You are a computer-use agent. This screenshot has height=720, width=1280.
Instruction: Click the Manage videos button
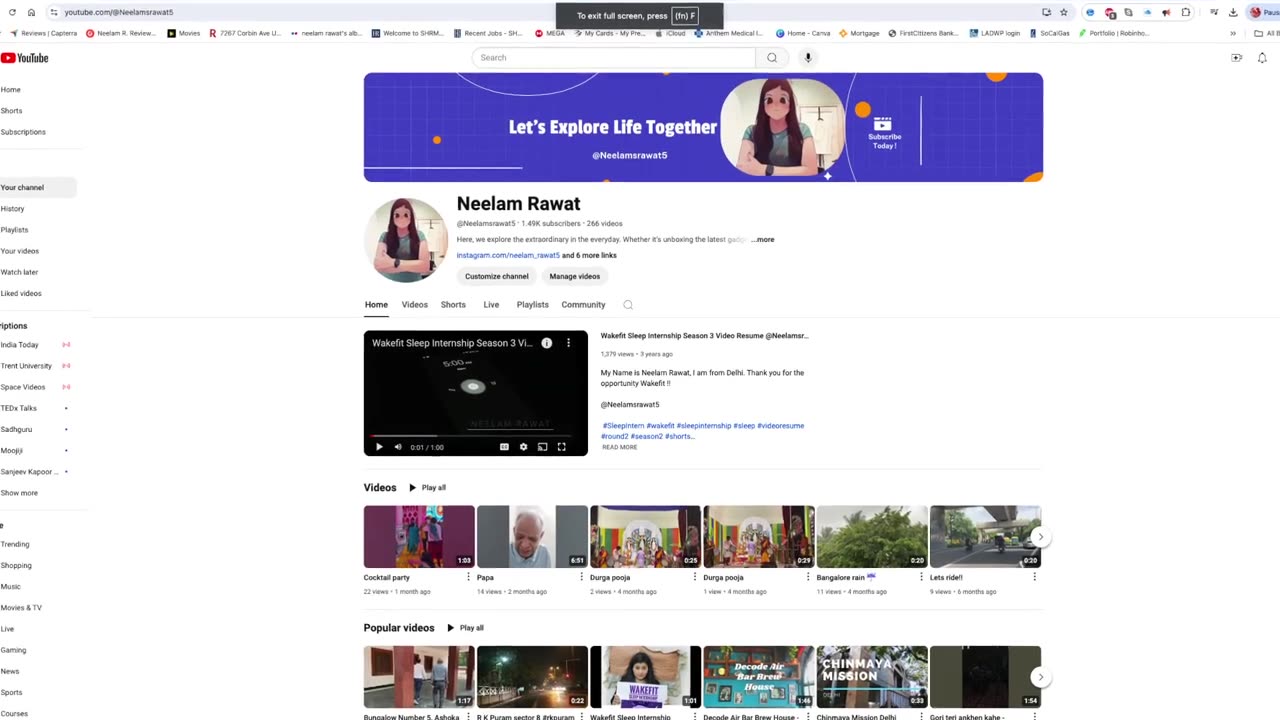pyautogui.click(x=575, y=276)
